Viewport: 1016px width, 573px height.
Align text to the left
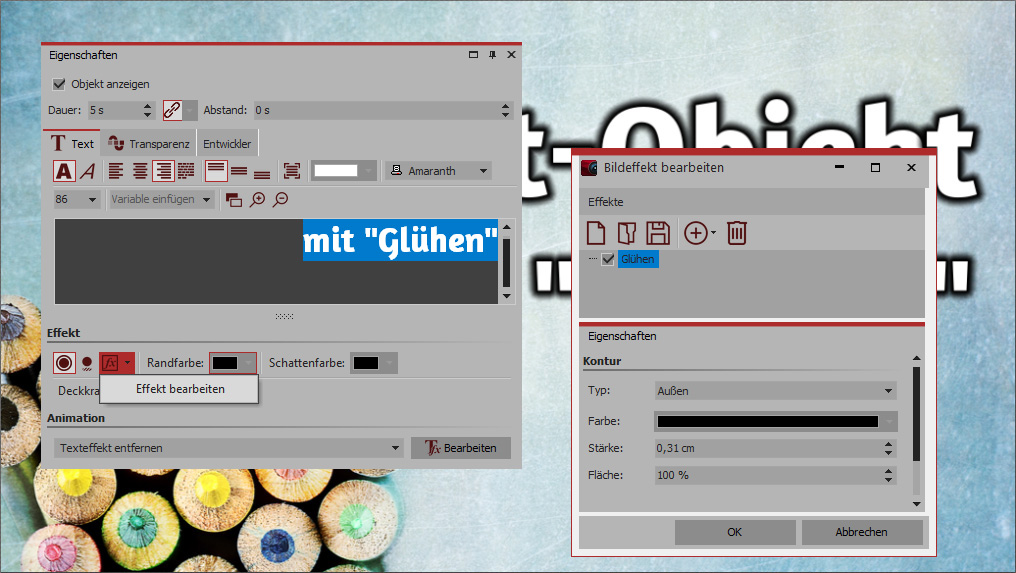click(116, 171)
